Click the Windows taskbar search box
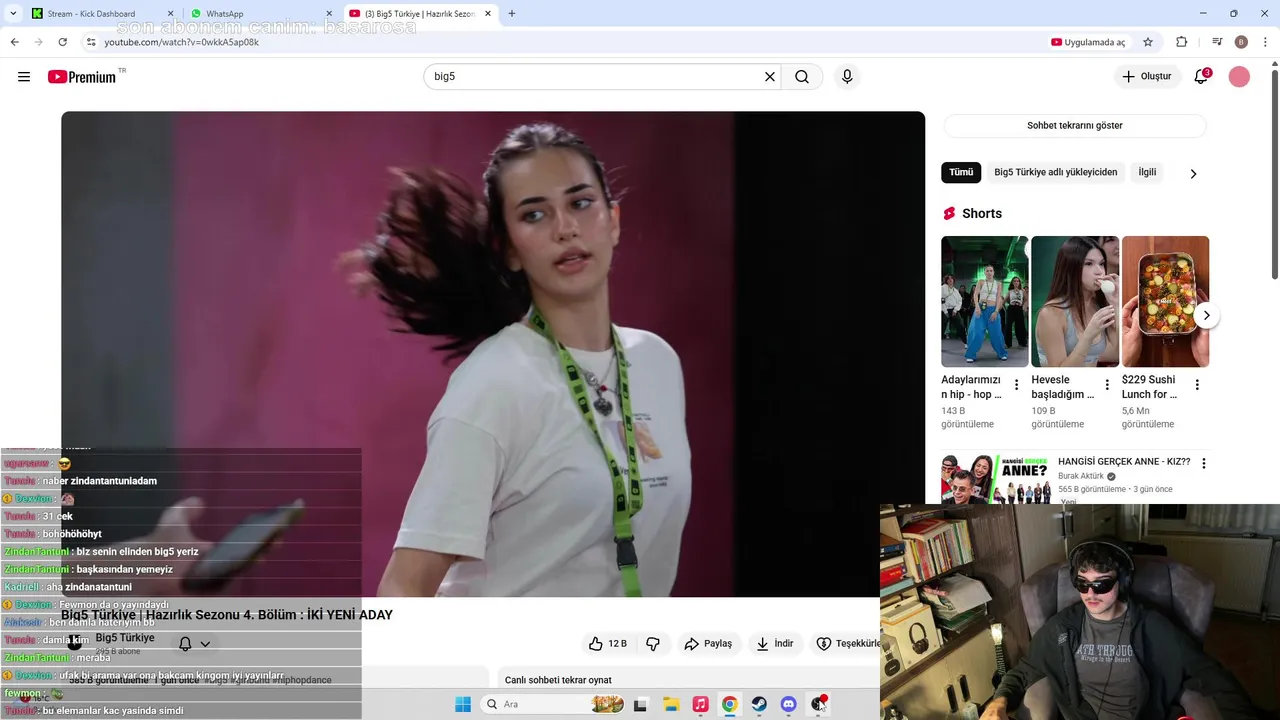1280x720 pixels. pyautogui.click(x=553, y=704)
